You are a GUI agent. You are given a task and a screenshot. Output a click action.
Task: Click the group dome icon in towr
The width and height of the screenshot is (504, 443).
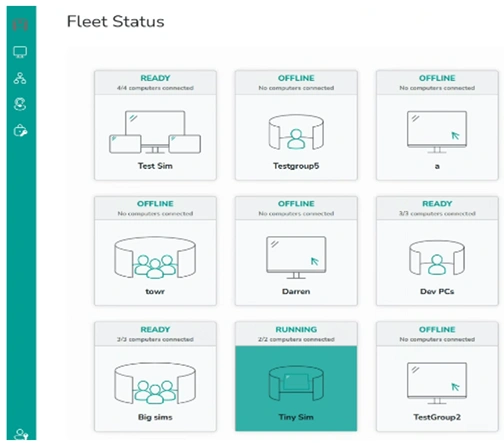(155, 257)
